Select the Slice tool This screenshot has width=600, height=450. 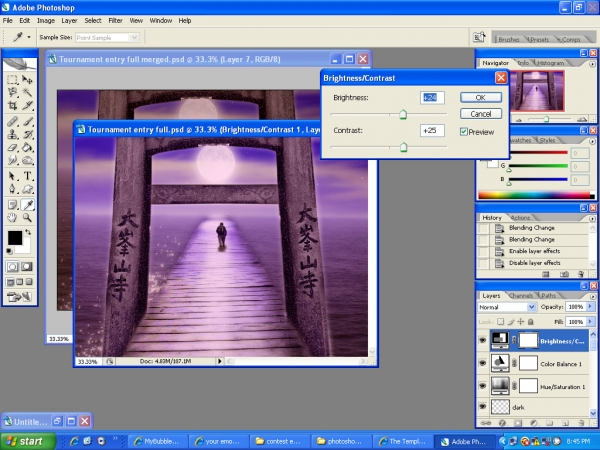[x=27, y=105]
